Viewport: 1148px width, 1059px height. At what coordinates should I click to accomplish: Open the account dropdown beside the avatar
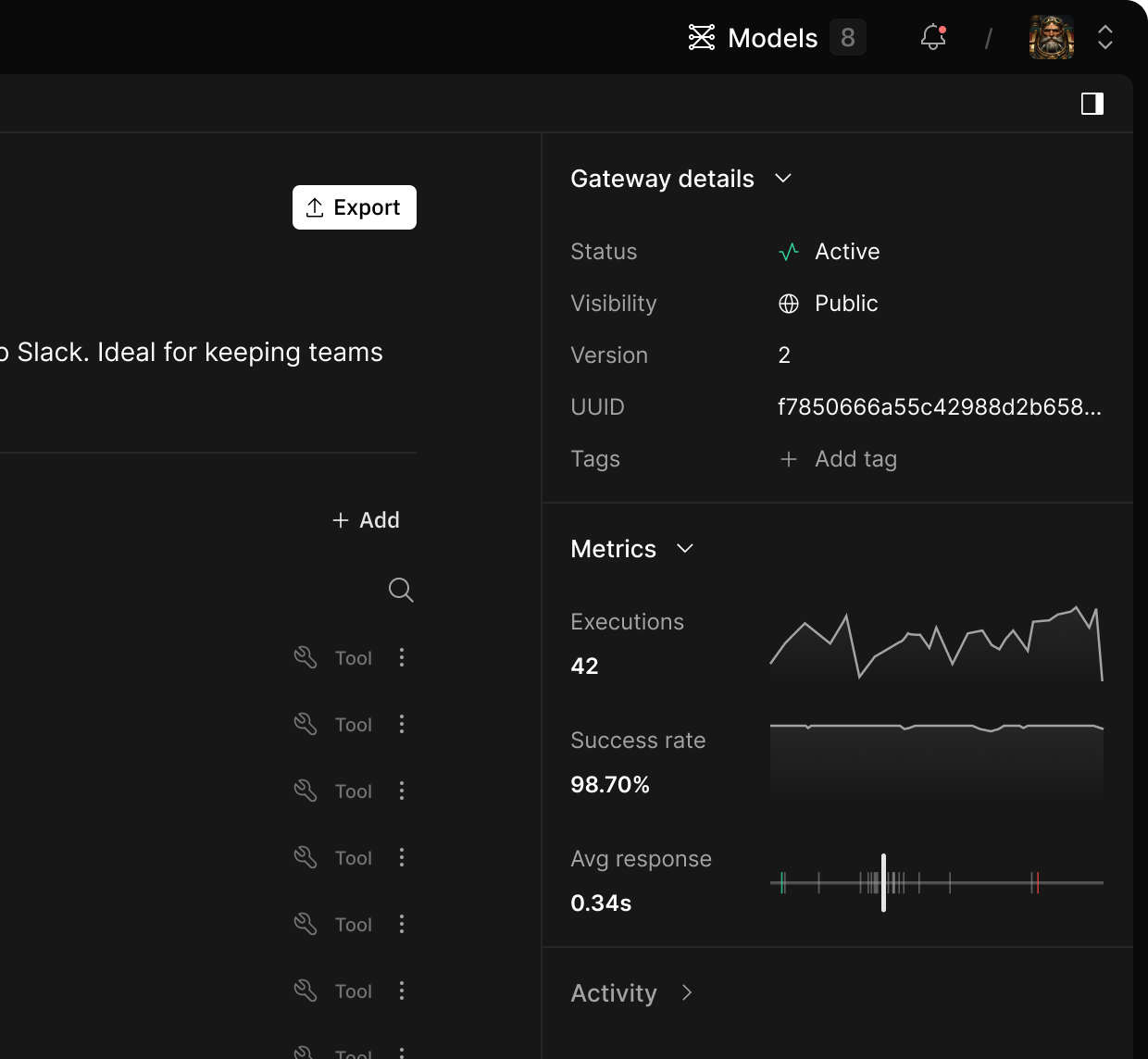pos(1105,37)
